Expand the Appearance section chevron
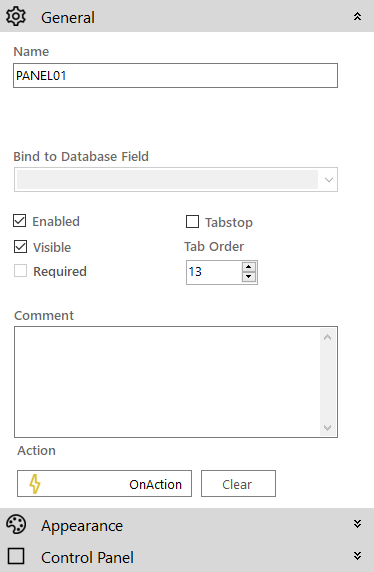Image resolution: width=374 pixels, height=572 pixels. 358,524
